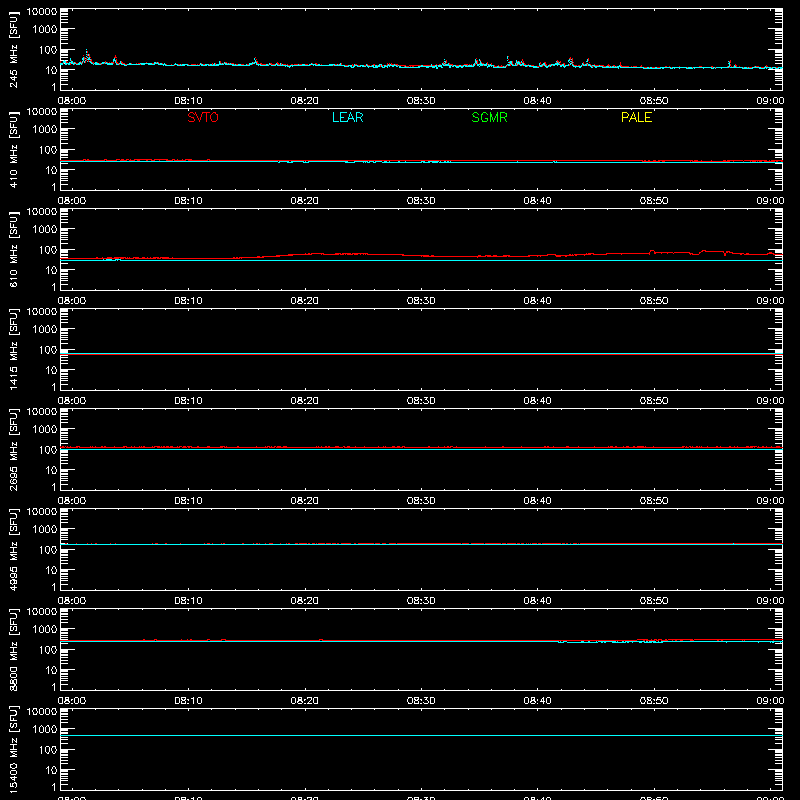Click the red SVTO trace in 610 MHz plot
Image resolution: width=800 pixels, height=800 pixels.
421,255
